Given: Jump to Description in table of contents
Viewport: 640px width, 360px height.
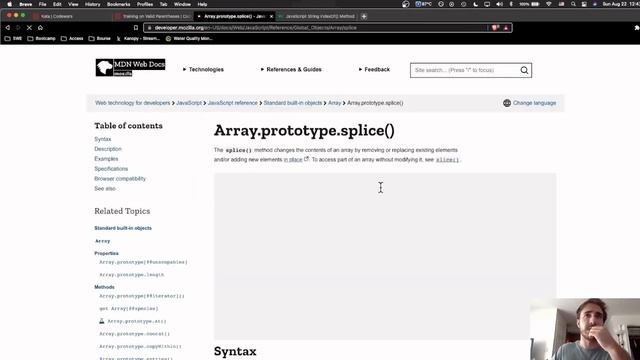Looking at the screenshot, I should coord(108,149).
